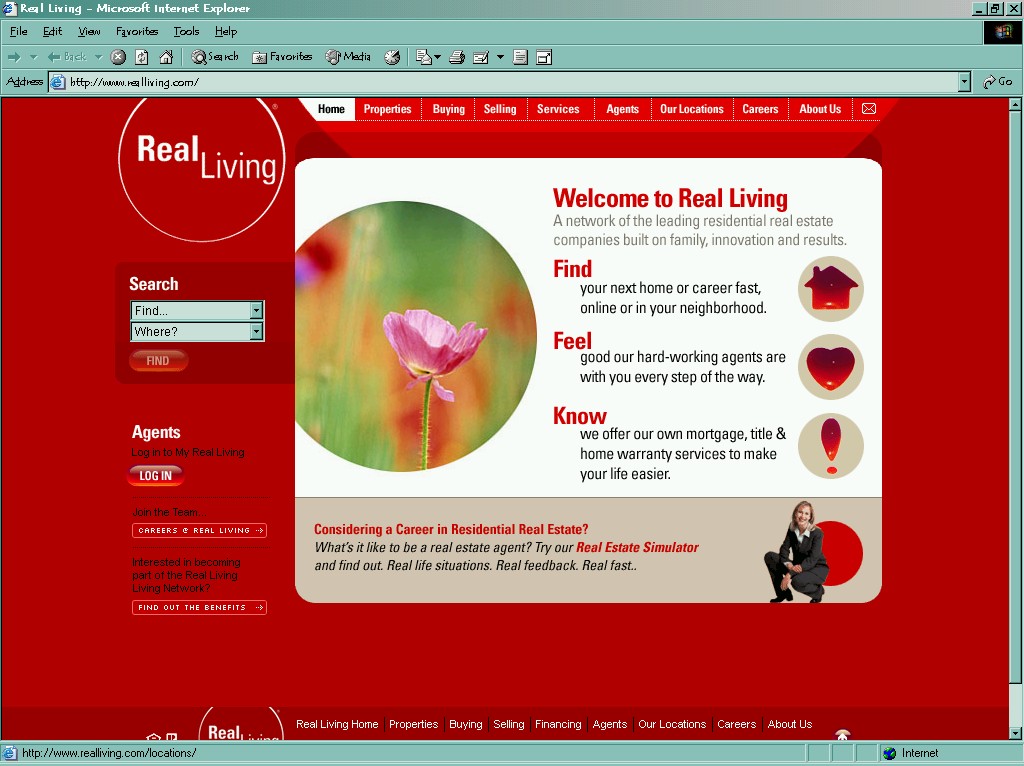Image resolution: width=1024 pixels, height=766 pixels.
Task: Click the Forward arrow toolbar icon
Action: [14, 57]
